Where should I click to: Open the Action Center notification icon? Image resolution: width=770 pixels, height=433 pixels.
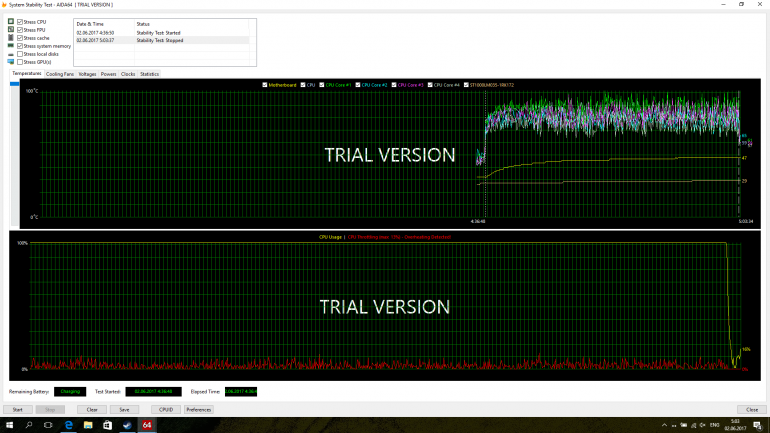coord(757,425)
